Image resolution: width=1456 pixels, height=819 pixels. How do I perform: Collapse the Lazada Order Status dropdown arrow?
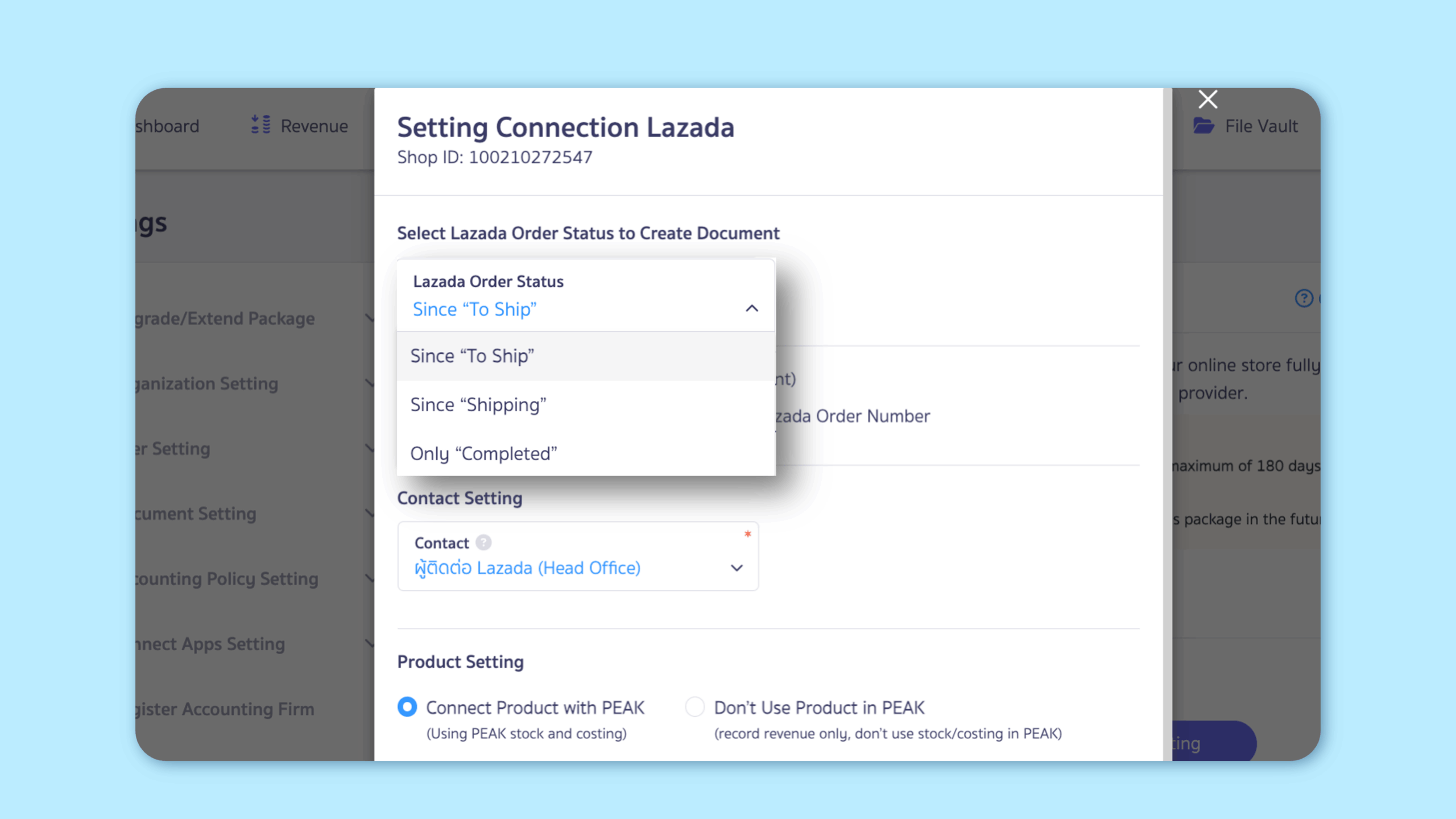click(752, 309)
